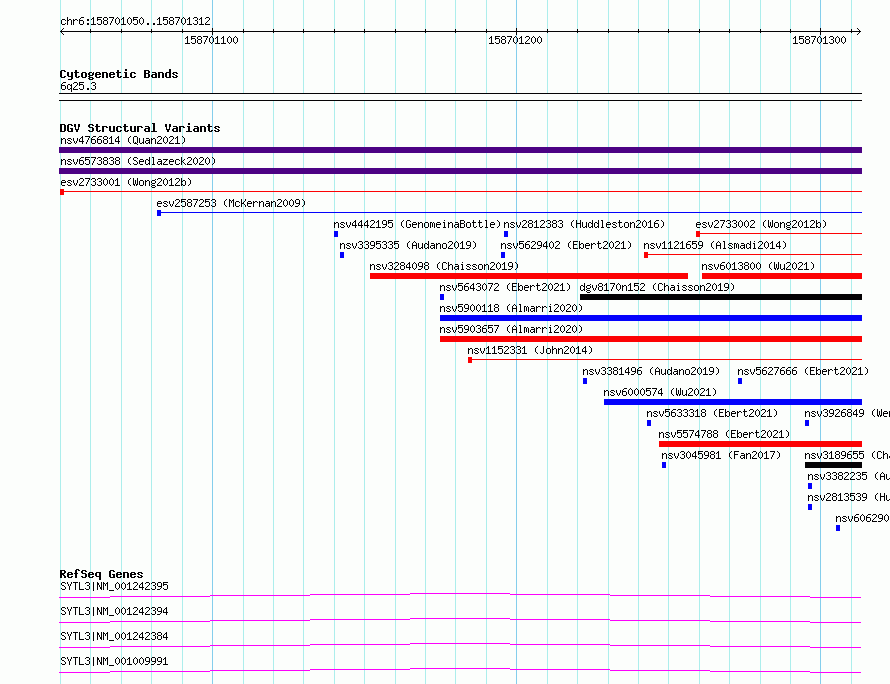This screenshot has width=890, height=684.
Task: Click the nsv6000574 (Wu2021) blue bar
Action: (x=733, y=402)
